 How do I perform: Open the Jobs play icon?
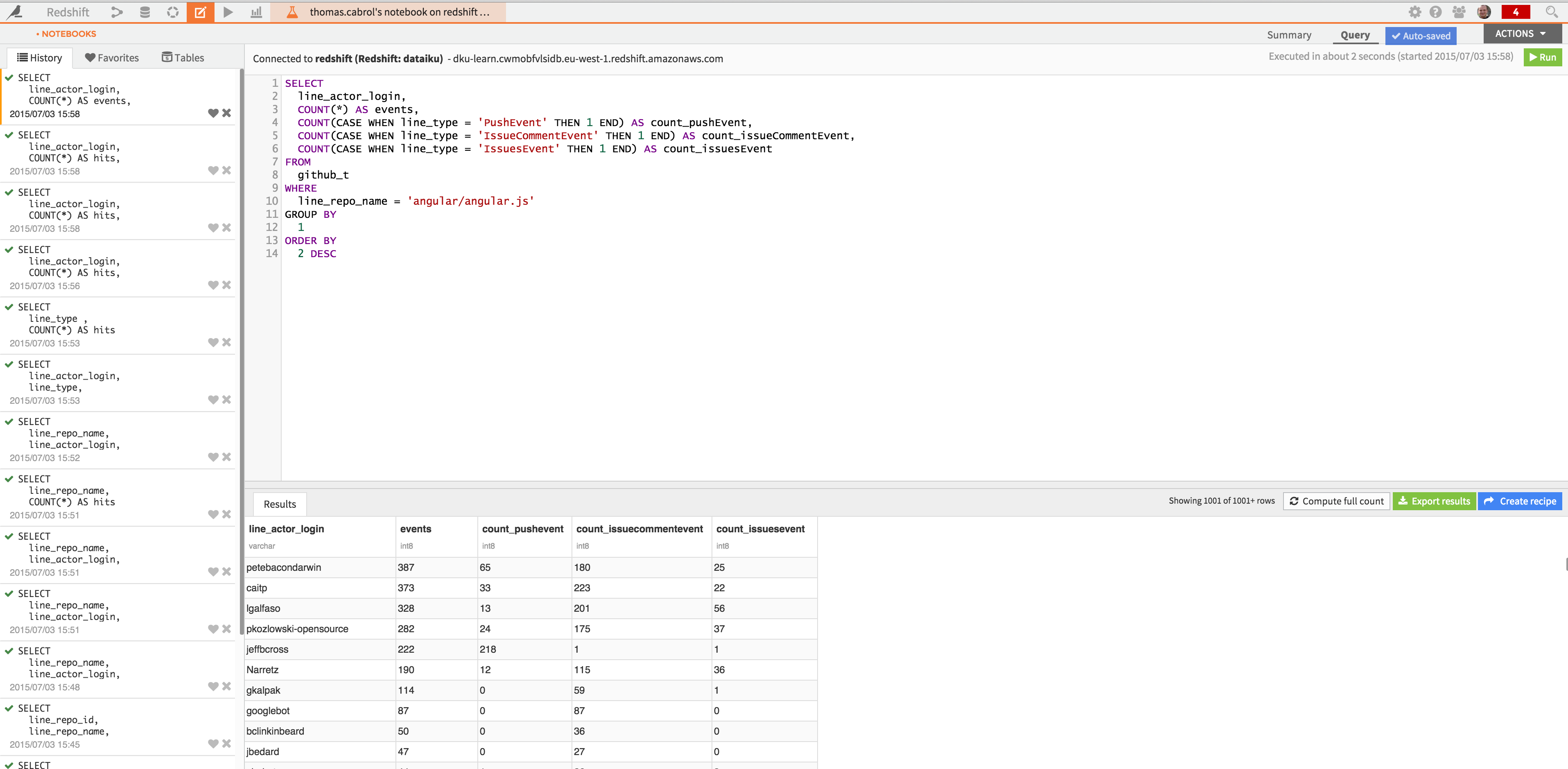pyautogui.click(x=228, y=12)
